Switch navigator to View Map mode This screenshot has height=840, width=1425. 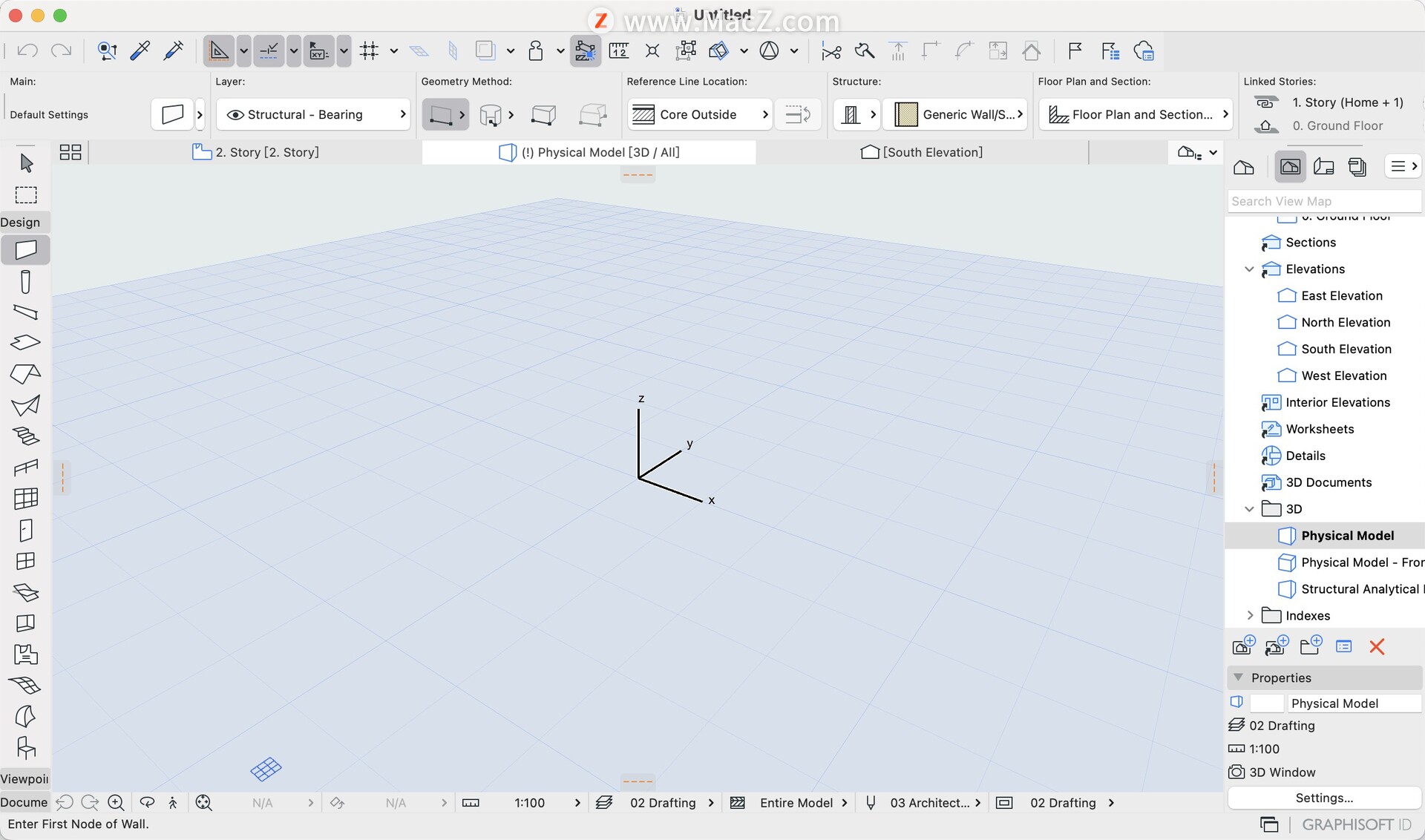point(1290,166)
